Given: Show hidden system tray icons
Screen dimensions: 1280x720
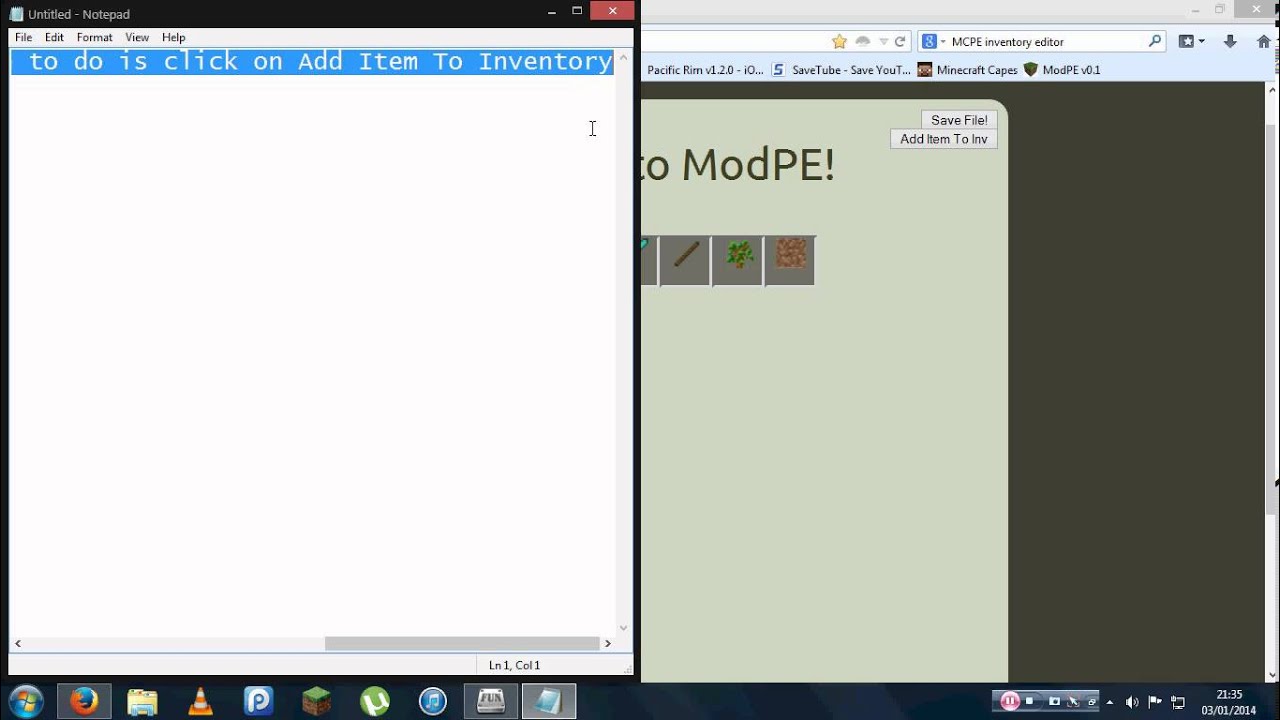Looking at the screenshot, I should (1110, 702).
